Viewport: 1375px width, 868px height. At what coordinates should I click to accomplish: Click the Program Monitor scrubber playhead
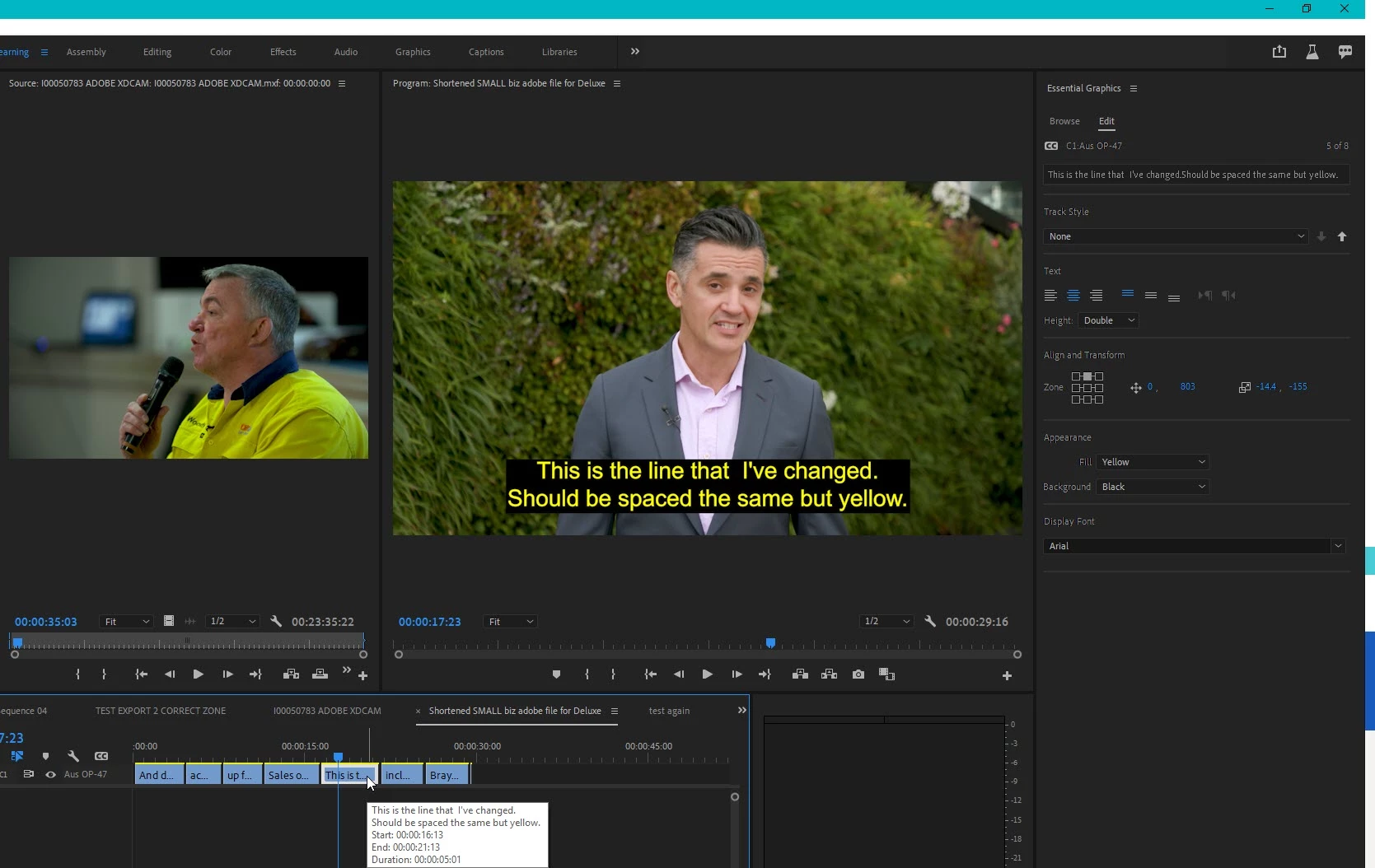coord(770,643)
